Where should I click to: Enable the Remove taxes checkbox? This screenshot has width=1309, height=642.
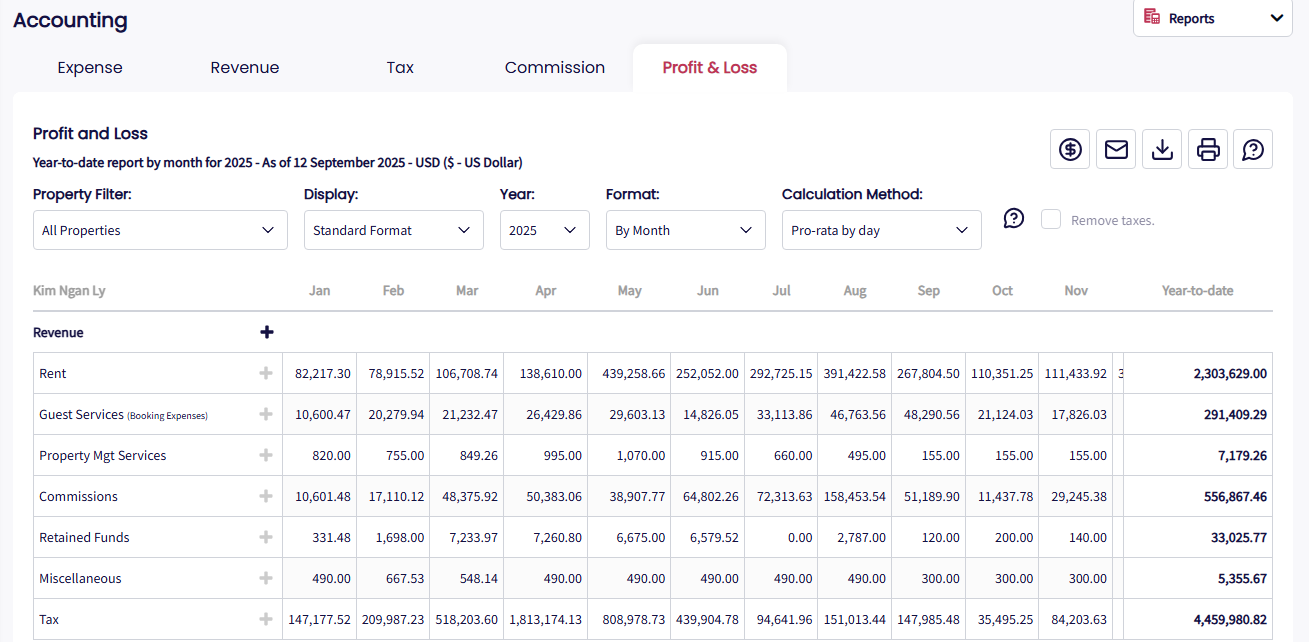(x=1051, y=220)
